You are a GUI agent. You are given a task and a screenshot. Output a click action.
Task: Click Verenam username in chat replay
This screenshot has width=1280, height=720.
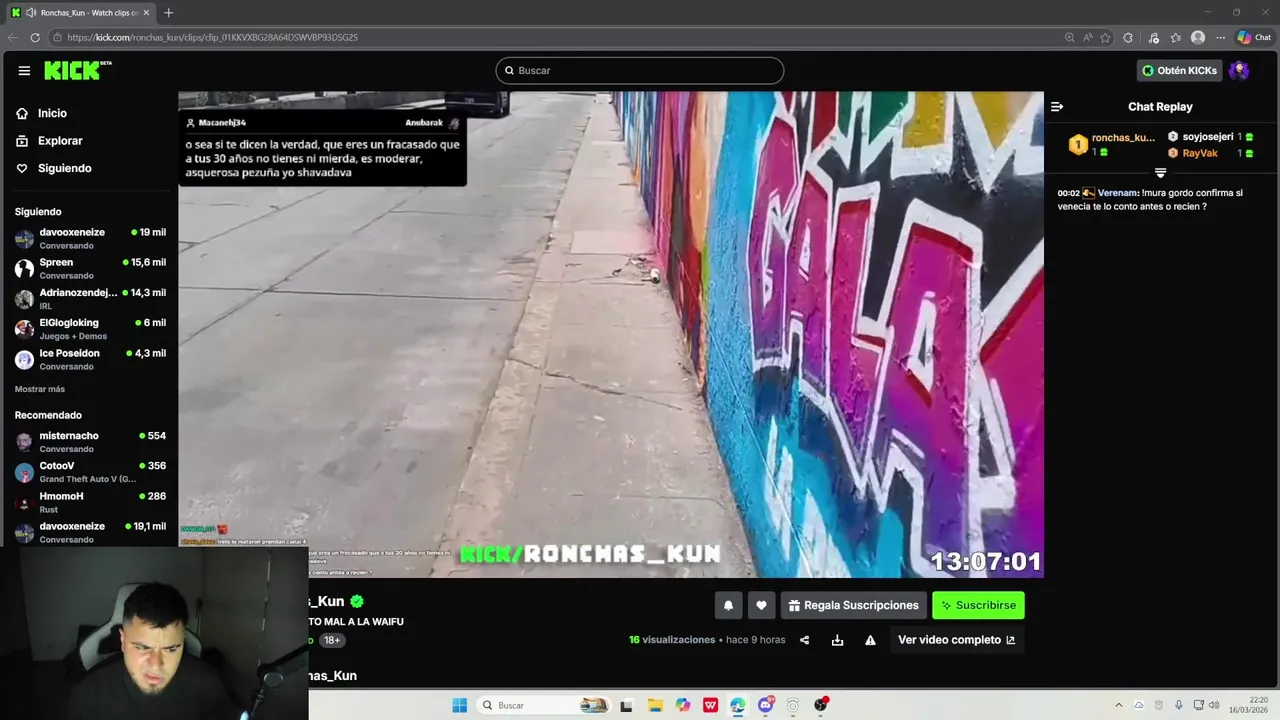(1118, 193)
